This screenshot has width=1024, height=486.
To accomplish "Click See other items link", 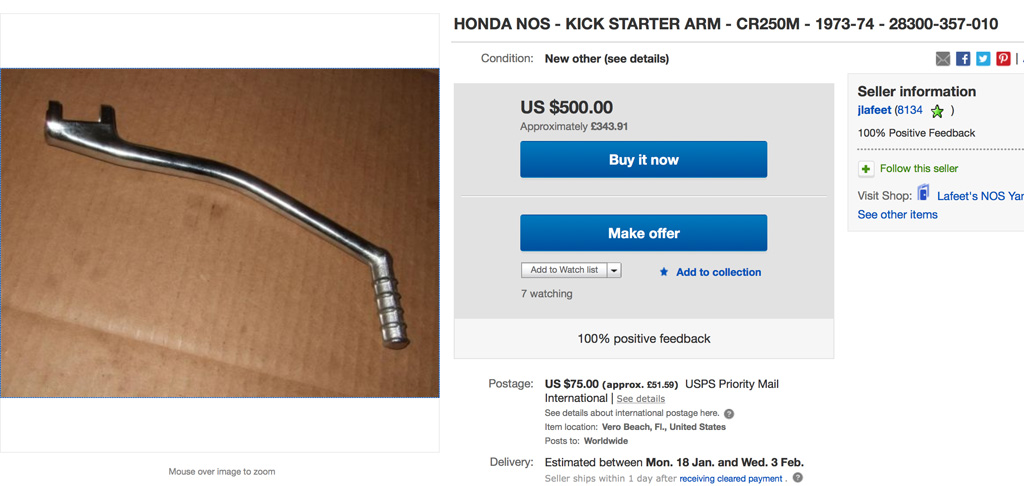I will coord(897,214).
